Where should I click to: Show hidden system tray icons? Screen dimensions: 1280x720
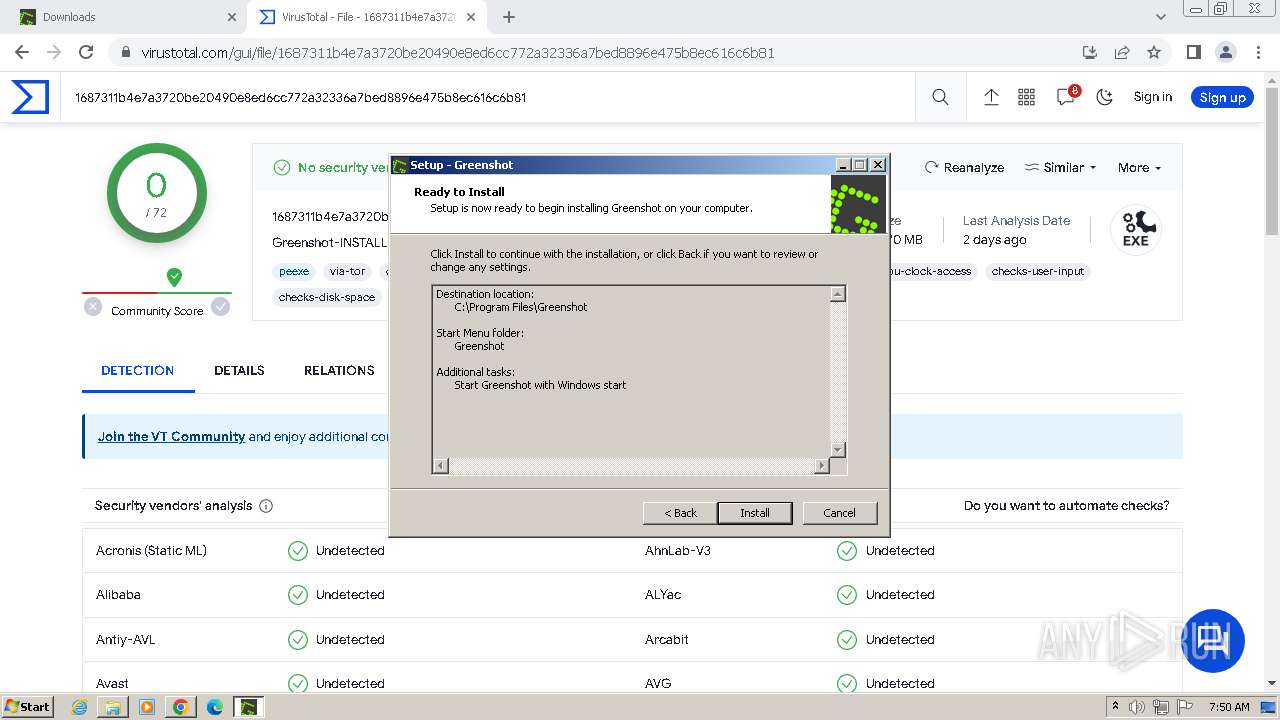pyautogui.click(x=1115, y=707)
